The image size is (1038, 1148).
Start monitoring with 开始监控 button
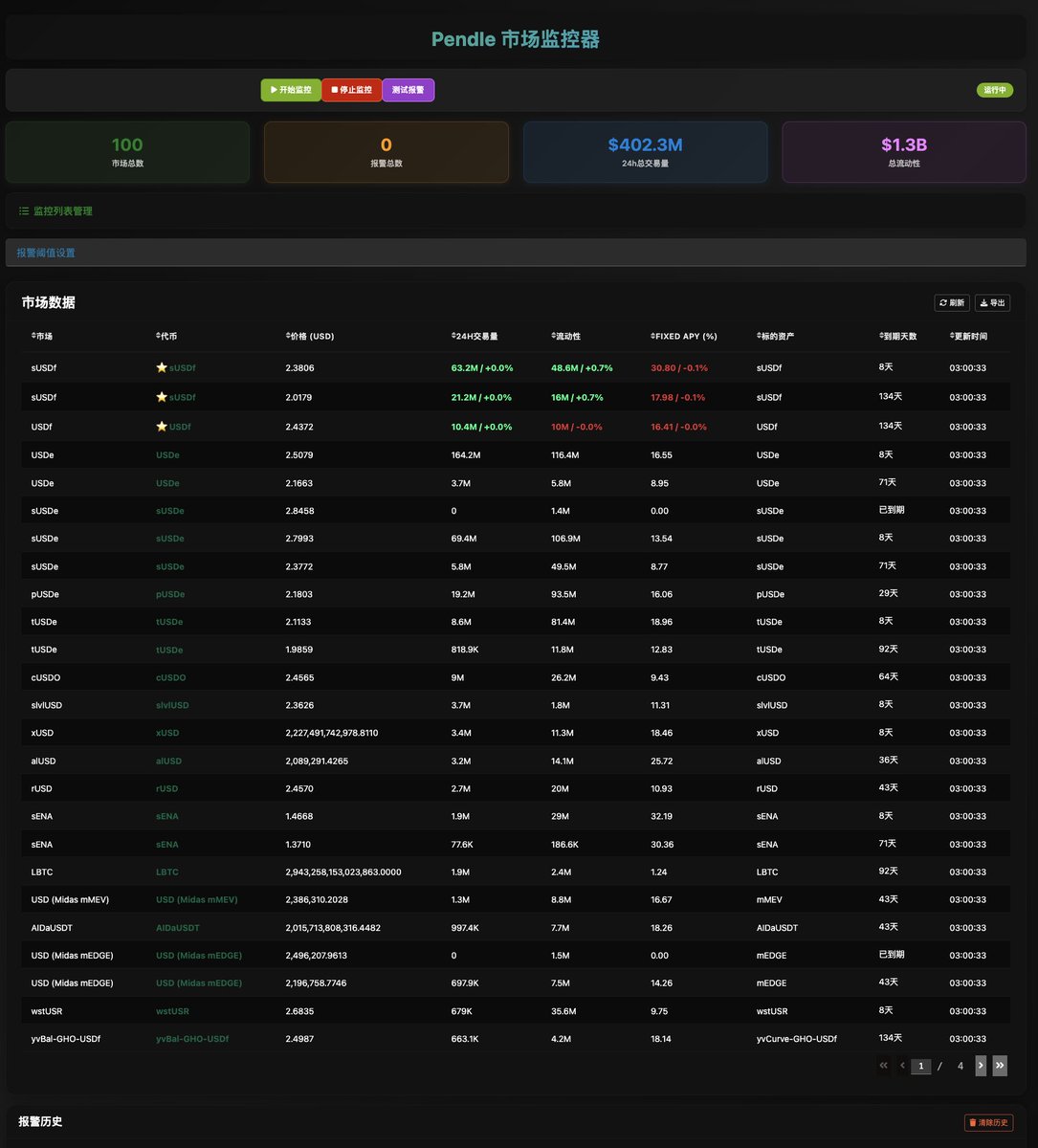[x=291, y=90]
